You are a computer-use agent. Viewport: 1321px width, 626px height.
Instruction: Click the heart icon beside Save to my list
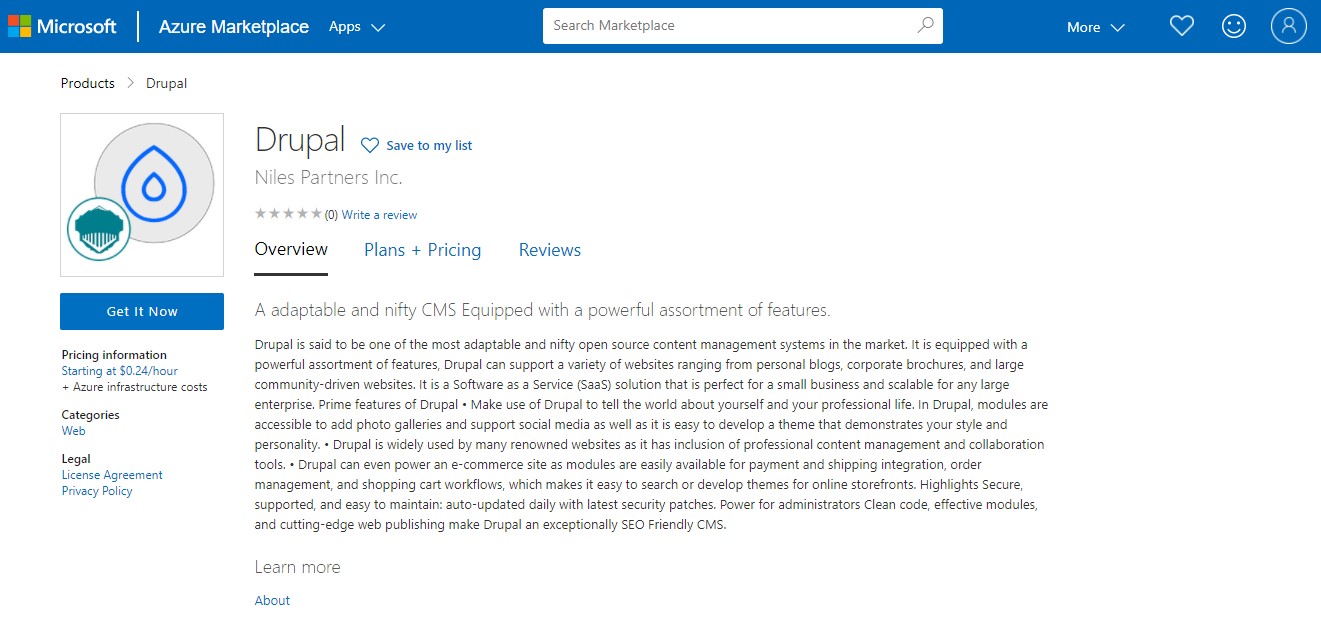(x=369, y=146)
